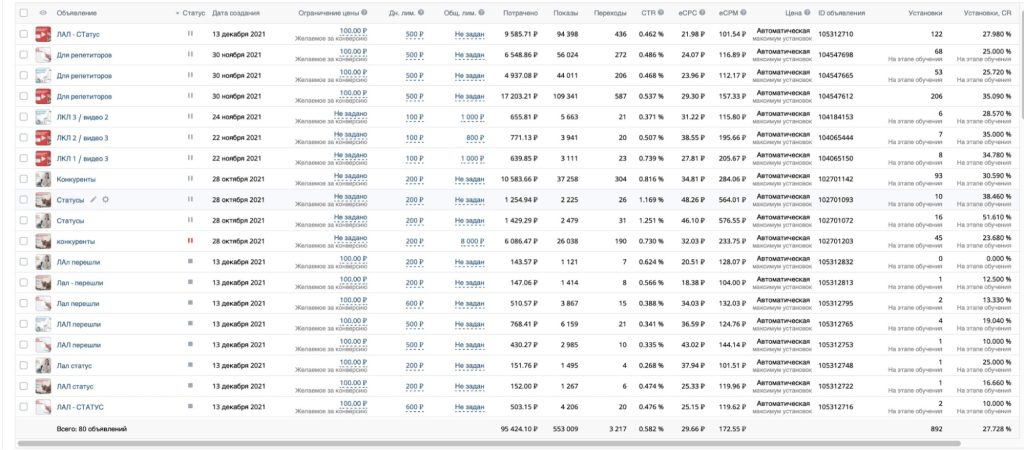1024x450 pixels.
Task: Check the box for ЛКЛ 3 / видео 2
Action: [24, 117]
